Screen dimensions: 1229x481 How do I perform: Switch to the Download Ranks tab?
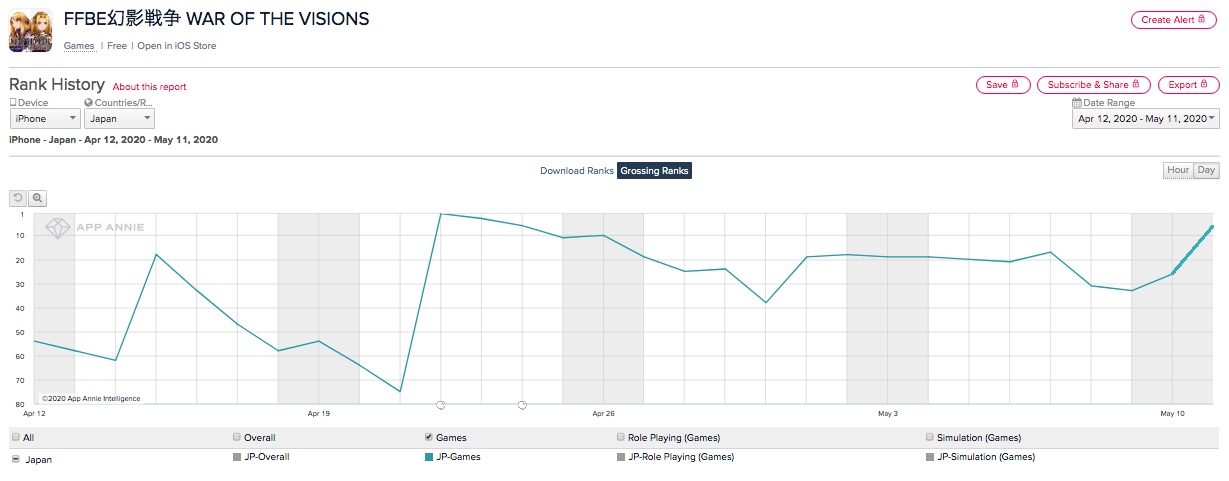pos(576,171)
